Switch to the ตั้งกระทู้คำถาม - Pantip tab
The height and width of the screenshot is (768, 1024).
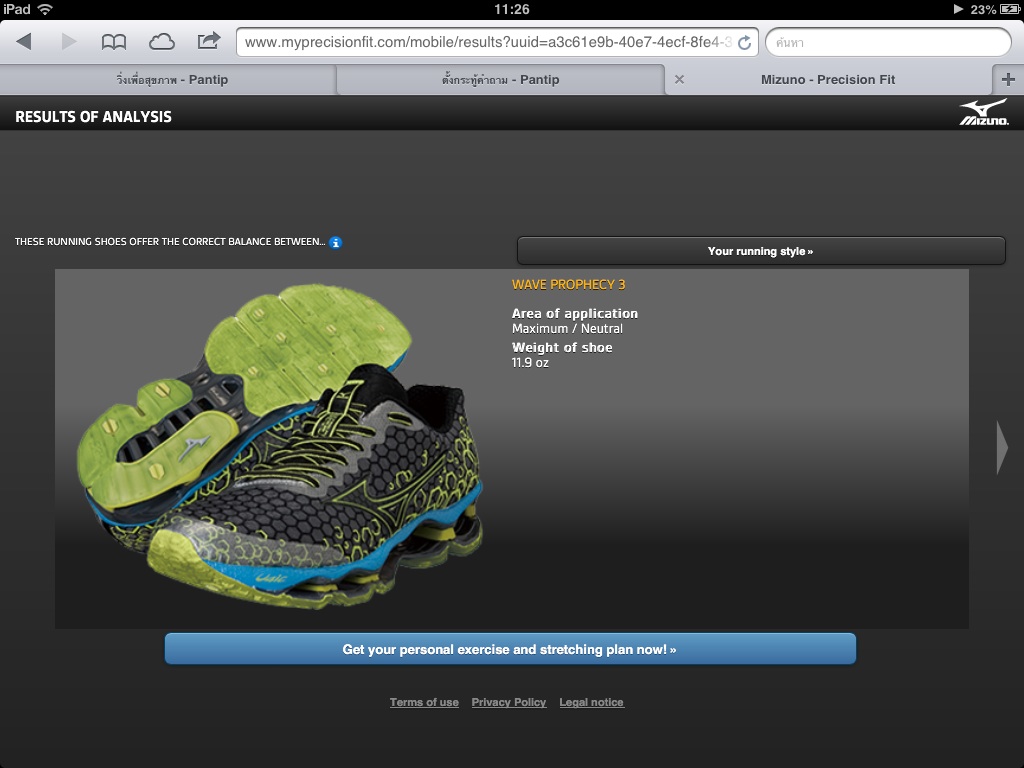click(500, 80)
